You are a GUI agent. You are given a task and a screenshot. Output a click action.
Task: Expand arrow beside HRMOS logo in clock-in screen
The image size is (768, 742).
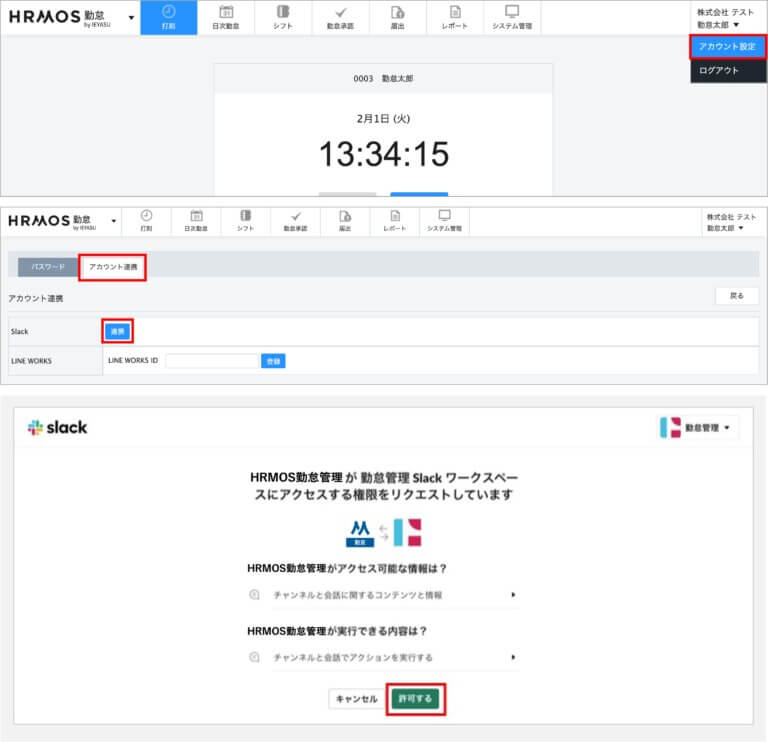[x=131, y=18]
